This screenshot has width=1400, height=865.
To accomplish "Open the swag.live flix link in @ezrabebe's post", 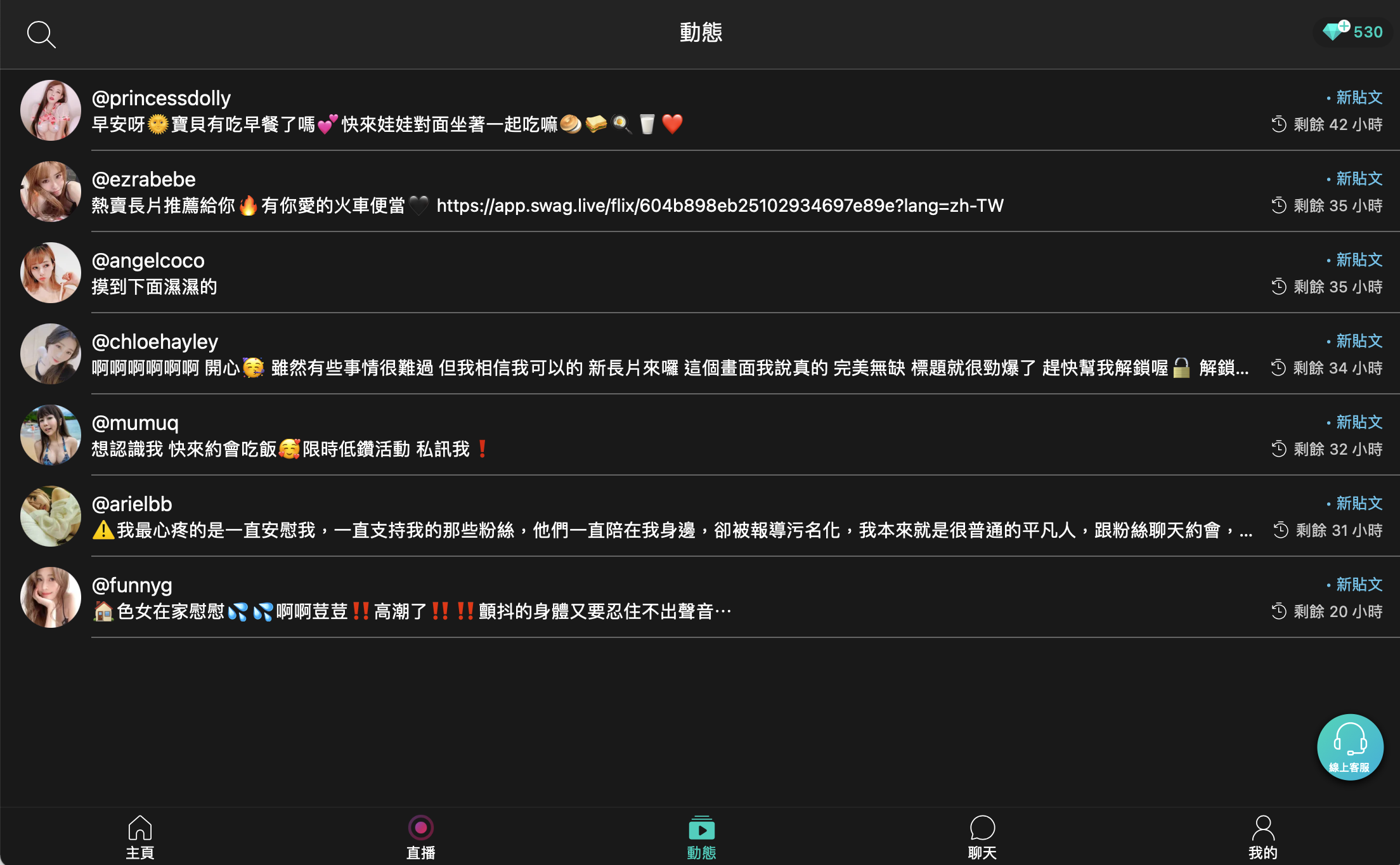I will pyautogui.click(x=720, y=205).
